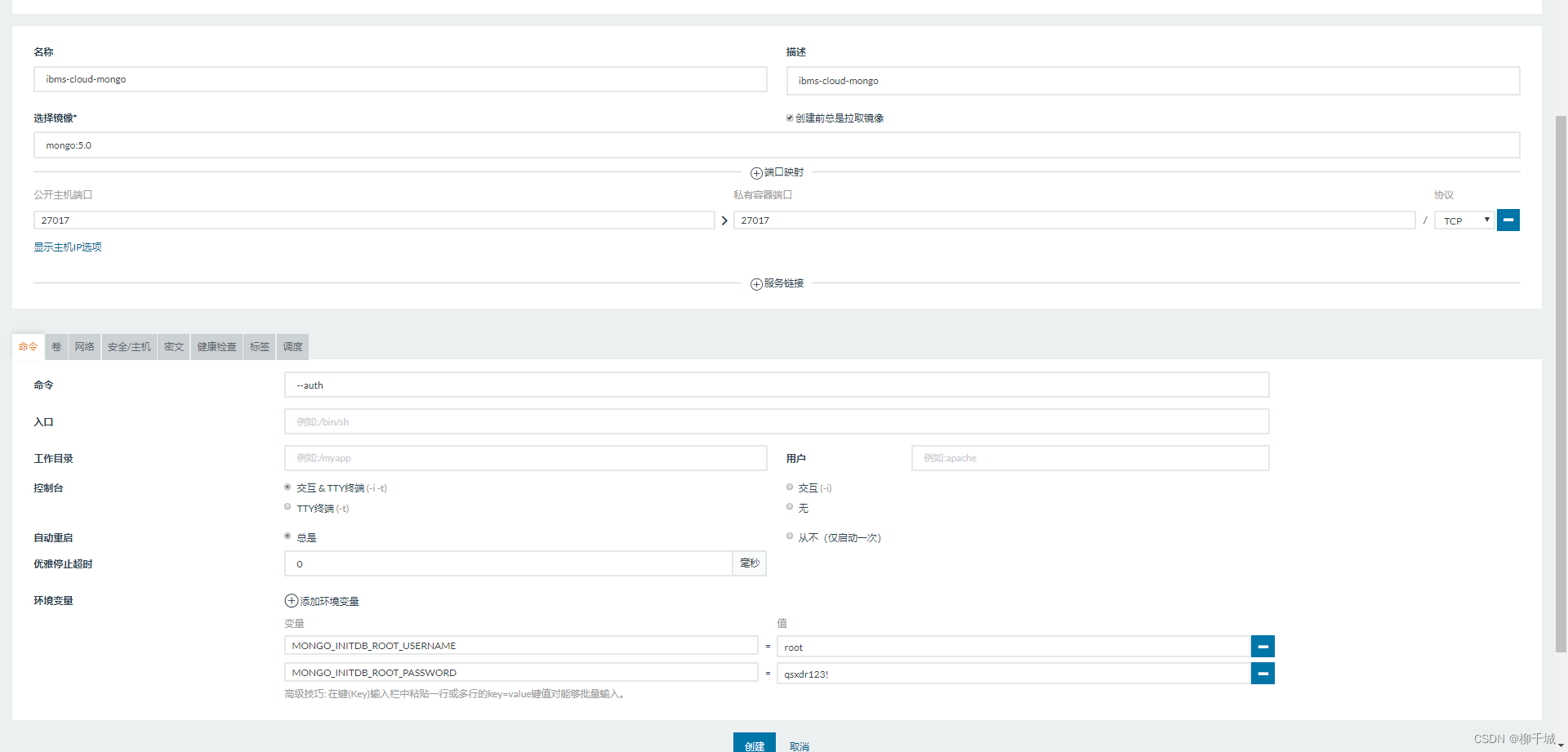Click the 私有容器端口 input field

point(1074,220)
